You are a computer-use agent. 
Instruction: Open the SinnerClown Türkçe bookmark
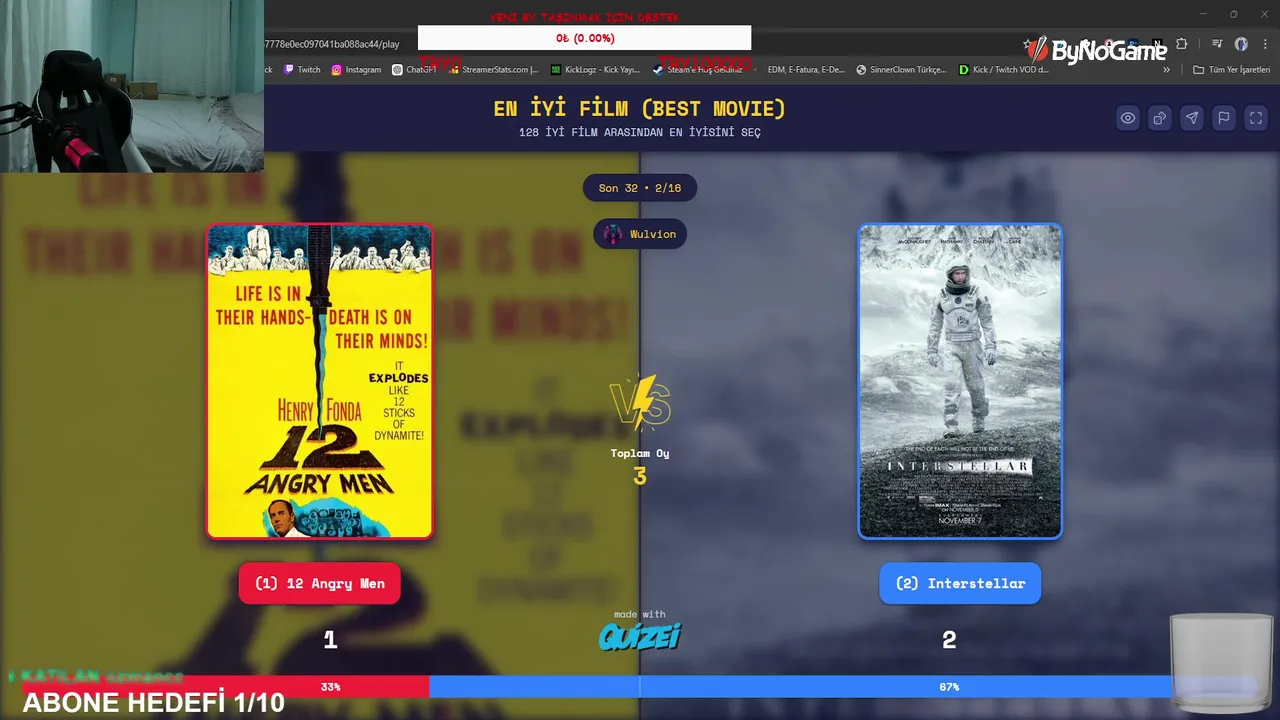[901, 70]
